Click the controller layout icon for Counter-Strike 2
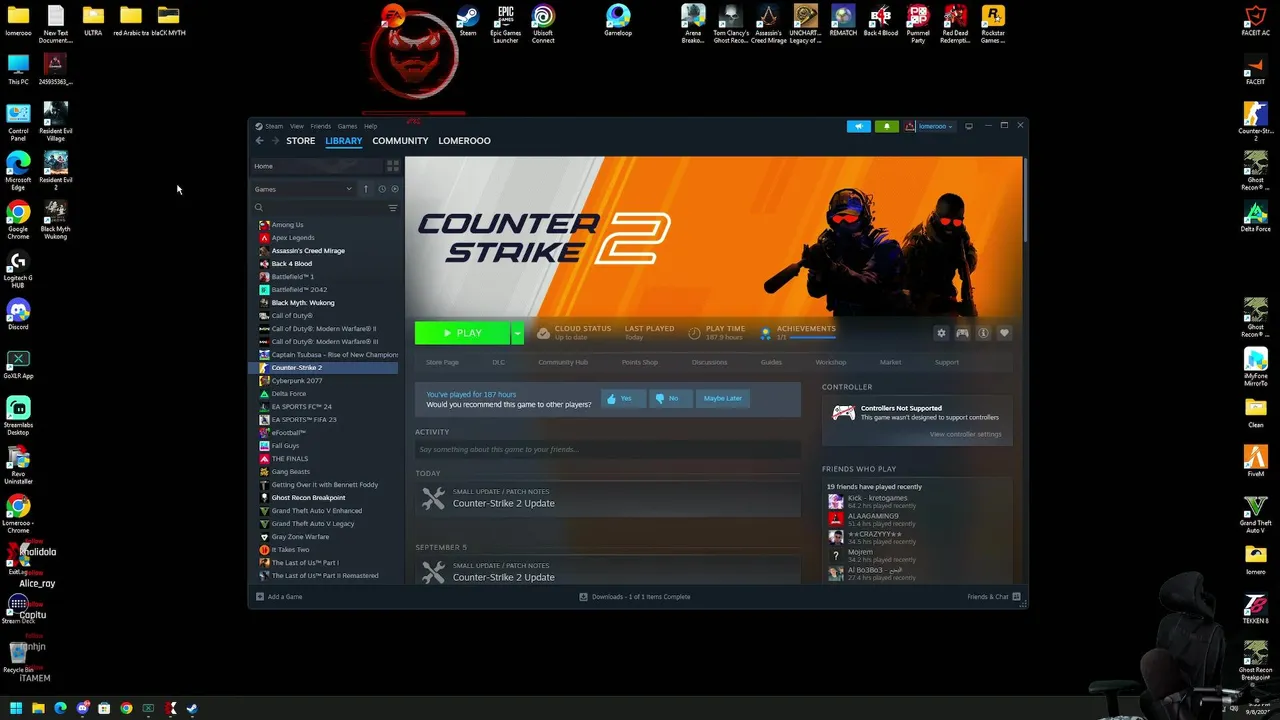 coord(962,333)
